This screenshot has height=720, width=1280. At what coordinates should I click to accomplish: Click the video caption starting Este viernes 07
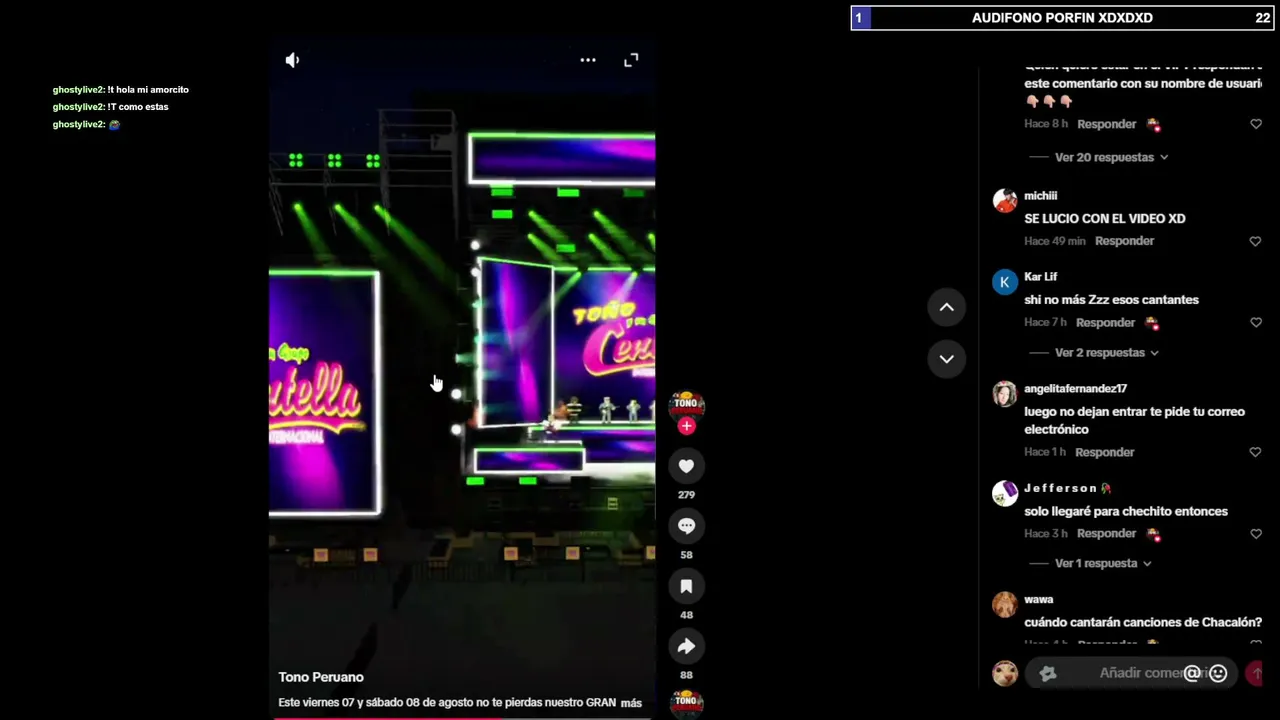point(447,703)
